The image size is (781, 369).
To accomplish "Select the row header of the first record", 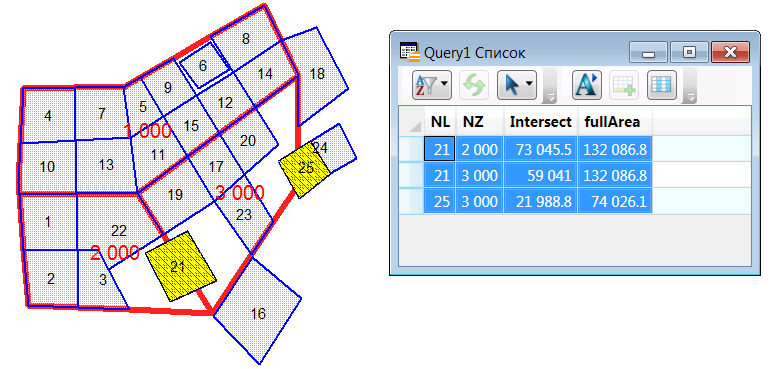I will tap(411, 148).
